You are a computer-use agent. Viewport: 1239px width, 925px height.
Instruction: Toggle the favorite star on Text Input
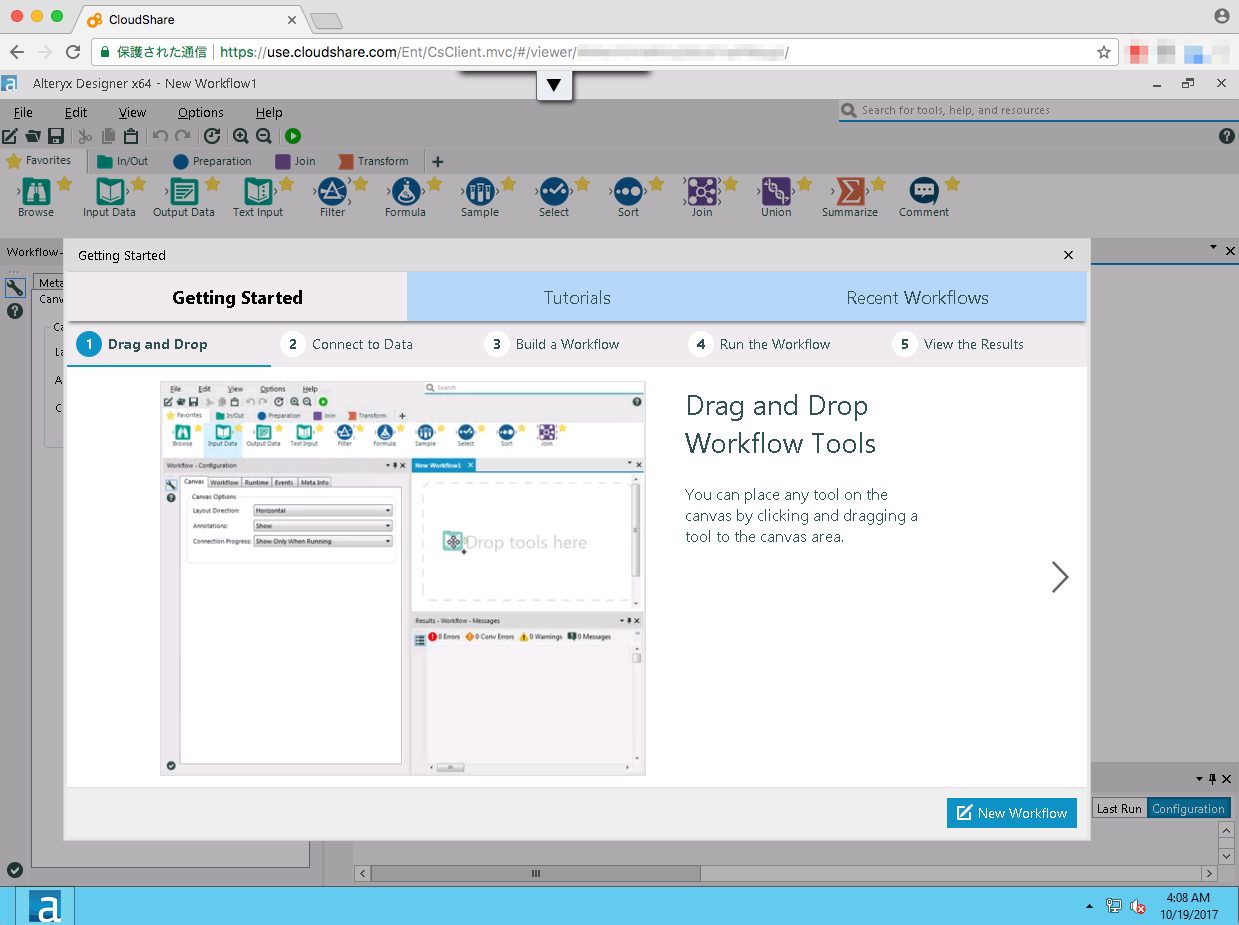click(x=287, y=184)
